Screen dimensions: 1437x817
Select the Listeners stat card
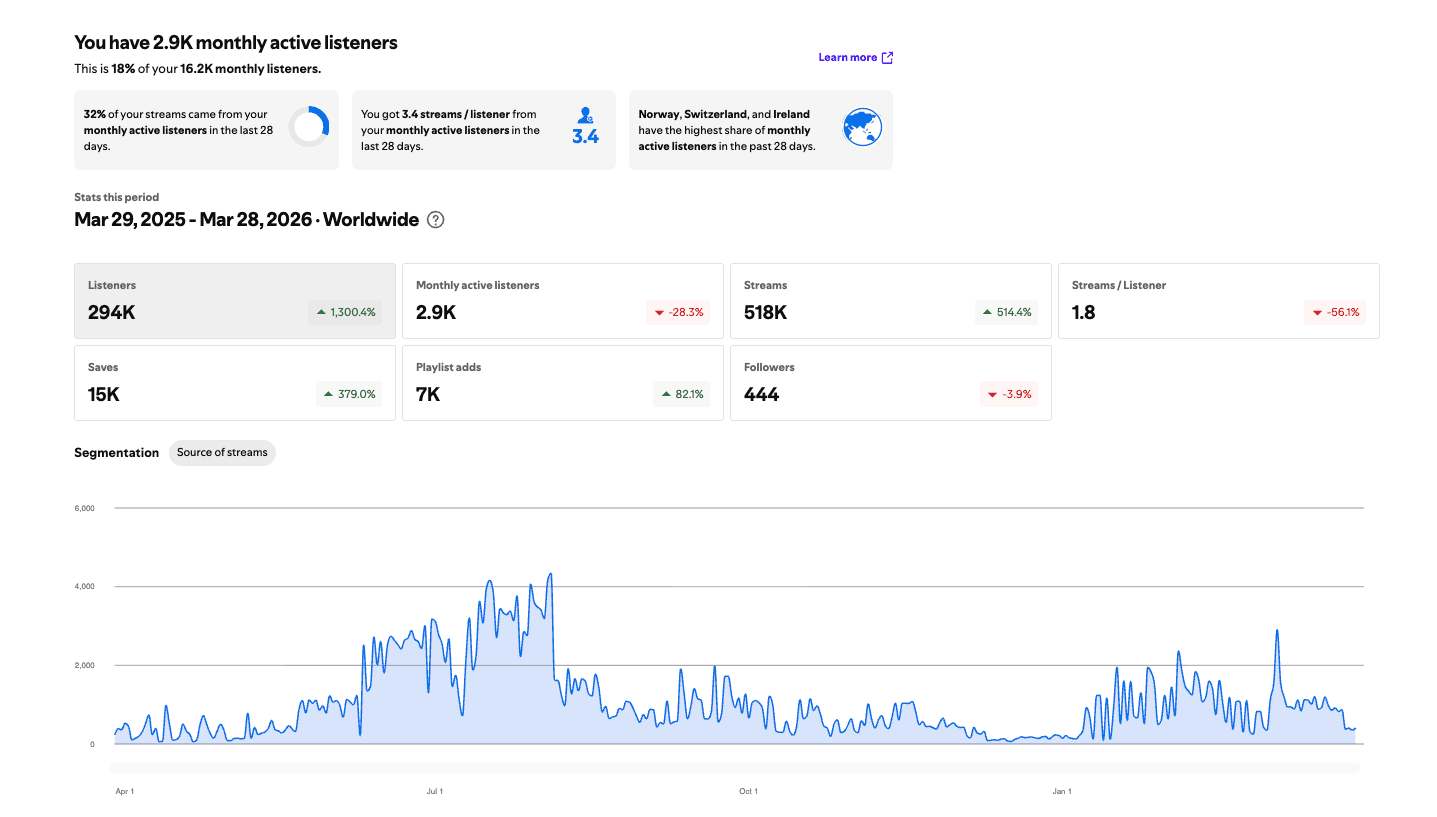coord(235,301)
